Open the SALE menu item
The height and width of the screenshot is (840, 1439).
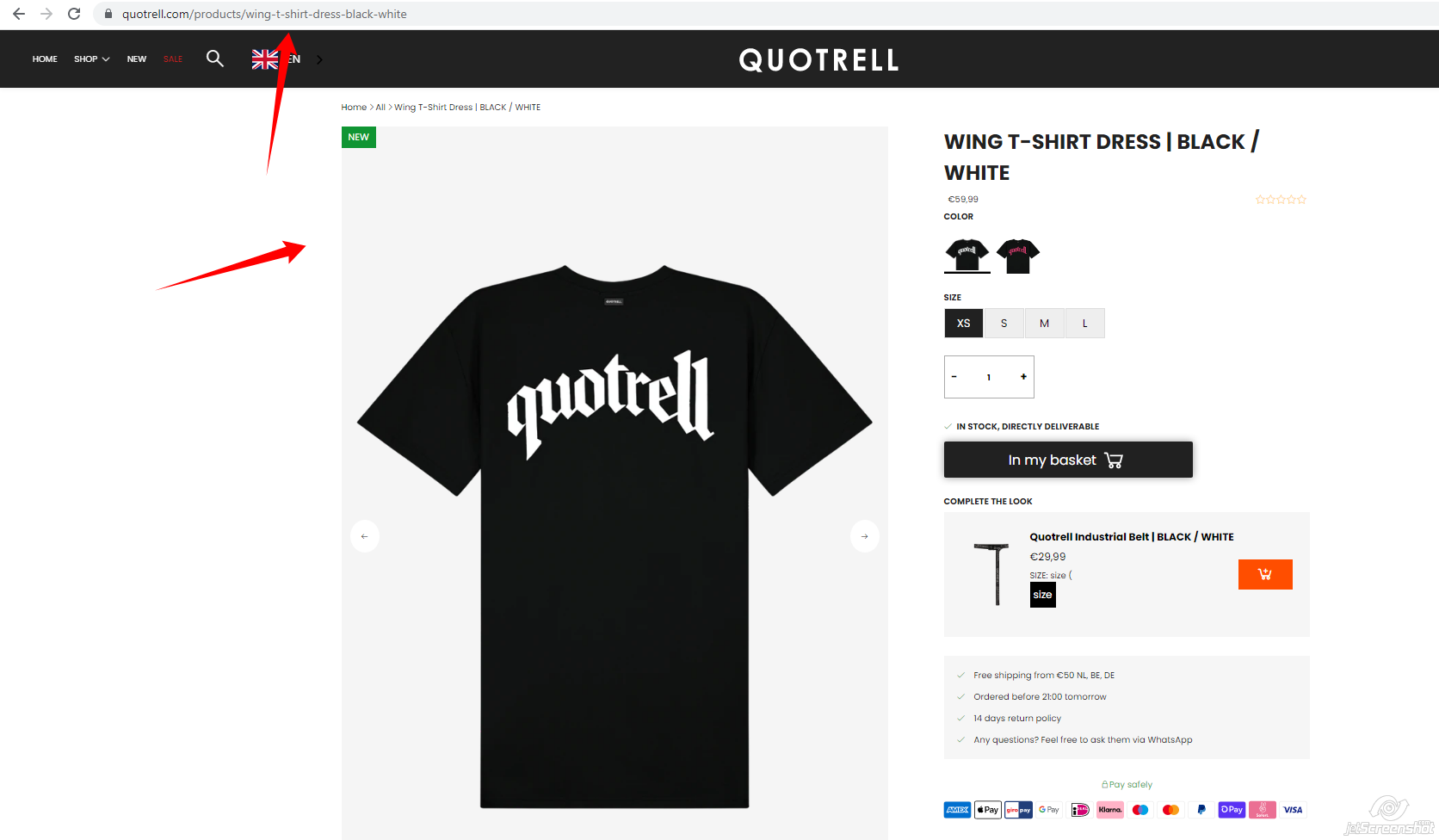(x=173, y=59)
